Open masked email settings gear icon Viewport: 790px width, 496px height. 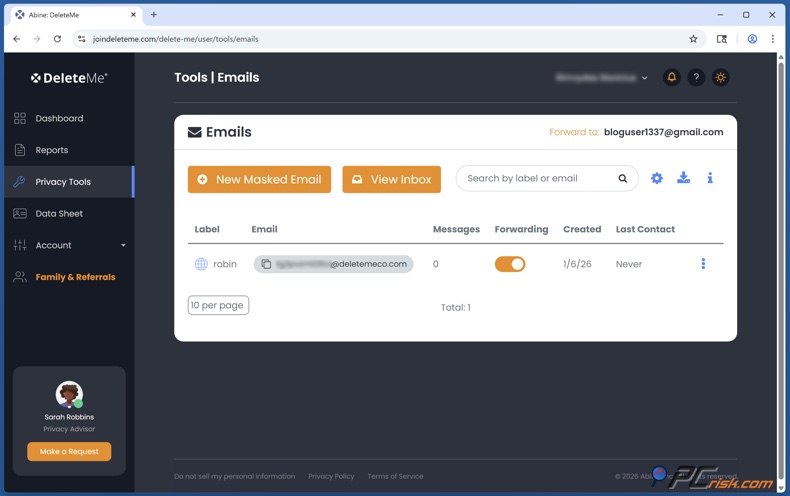pos(657,178)
